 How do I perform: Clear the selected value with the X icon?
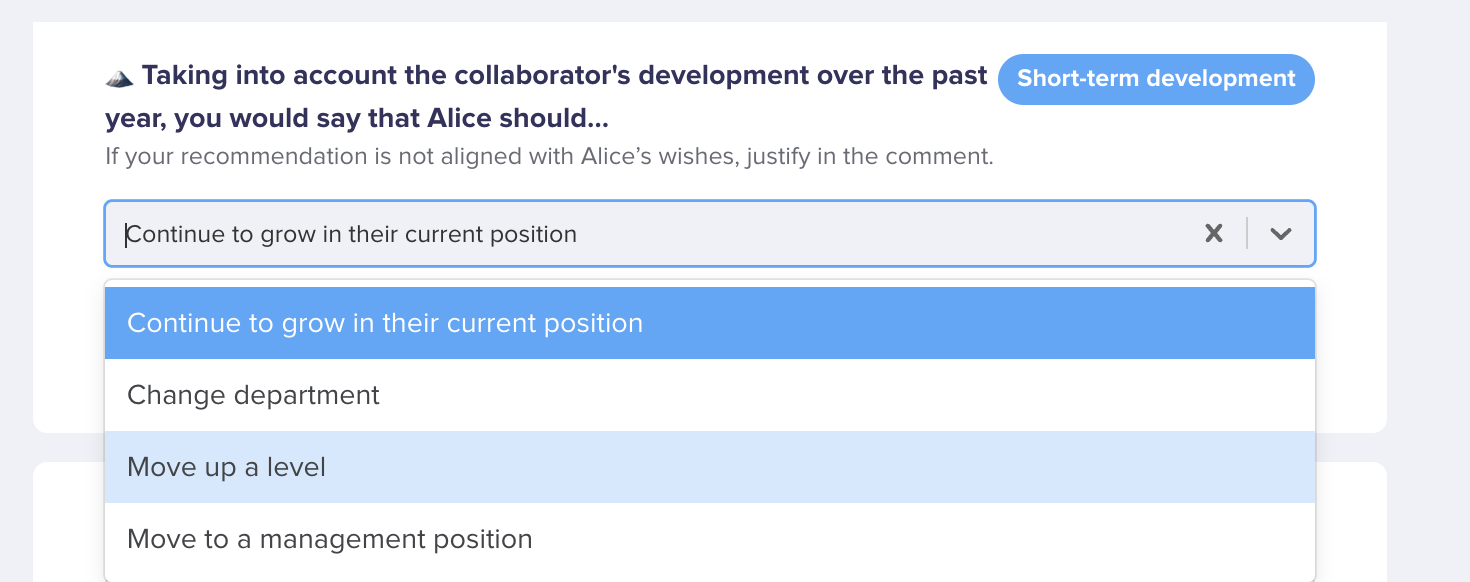point(1214,234)
